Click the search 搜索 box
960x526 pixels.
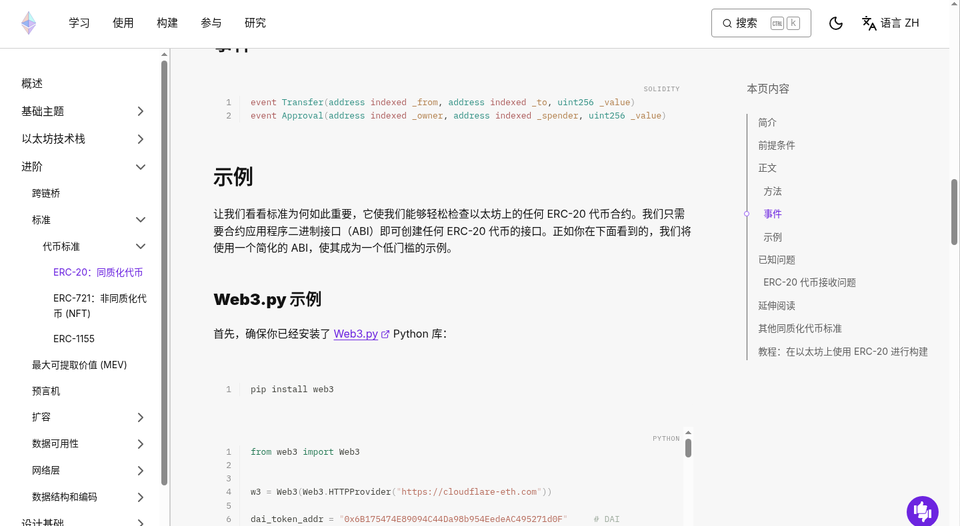point(761,23)
